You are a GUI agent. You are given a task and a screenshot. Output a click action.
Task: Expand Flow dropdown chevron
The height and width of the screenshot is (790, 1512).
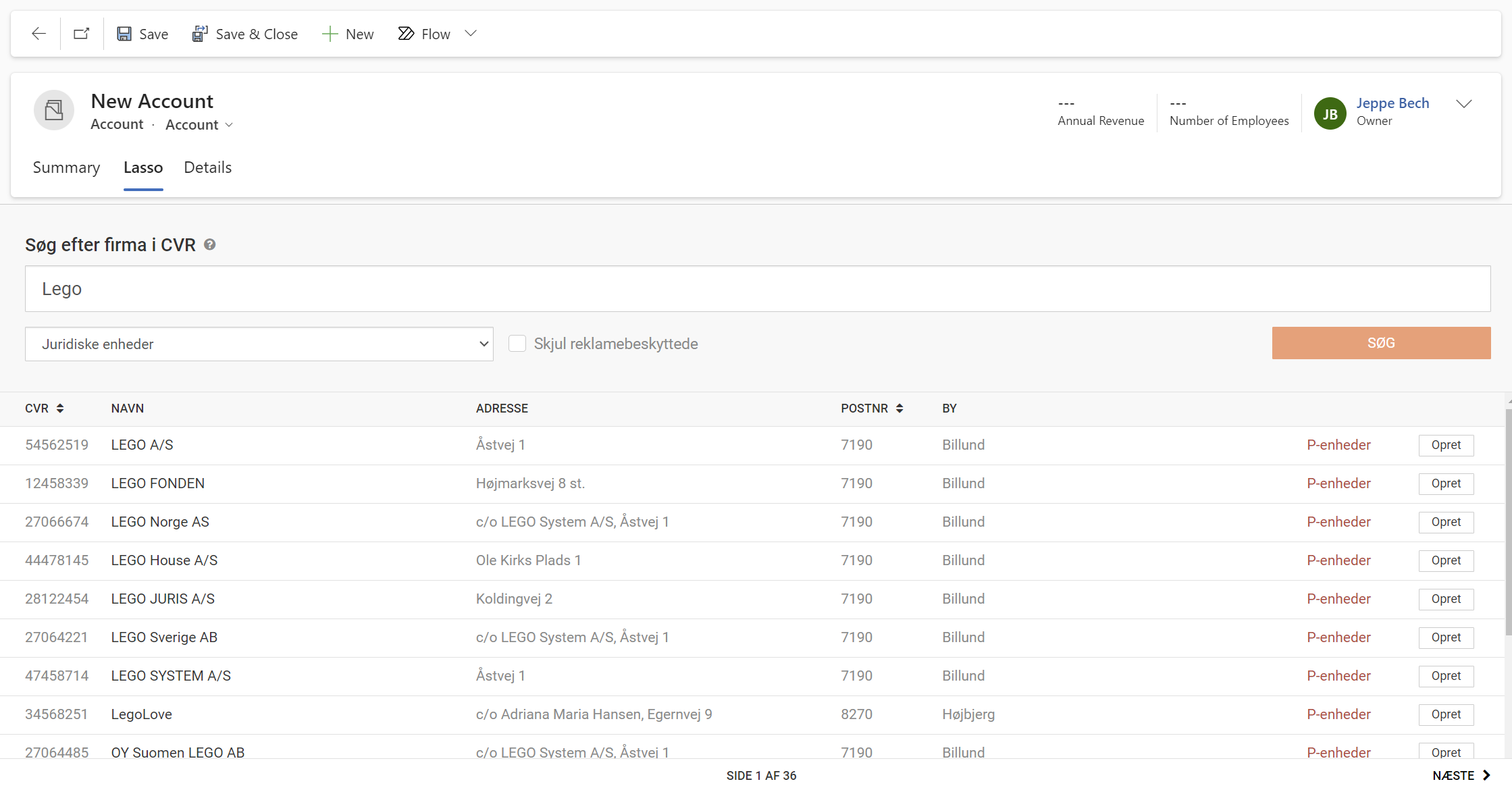(471, 34)
